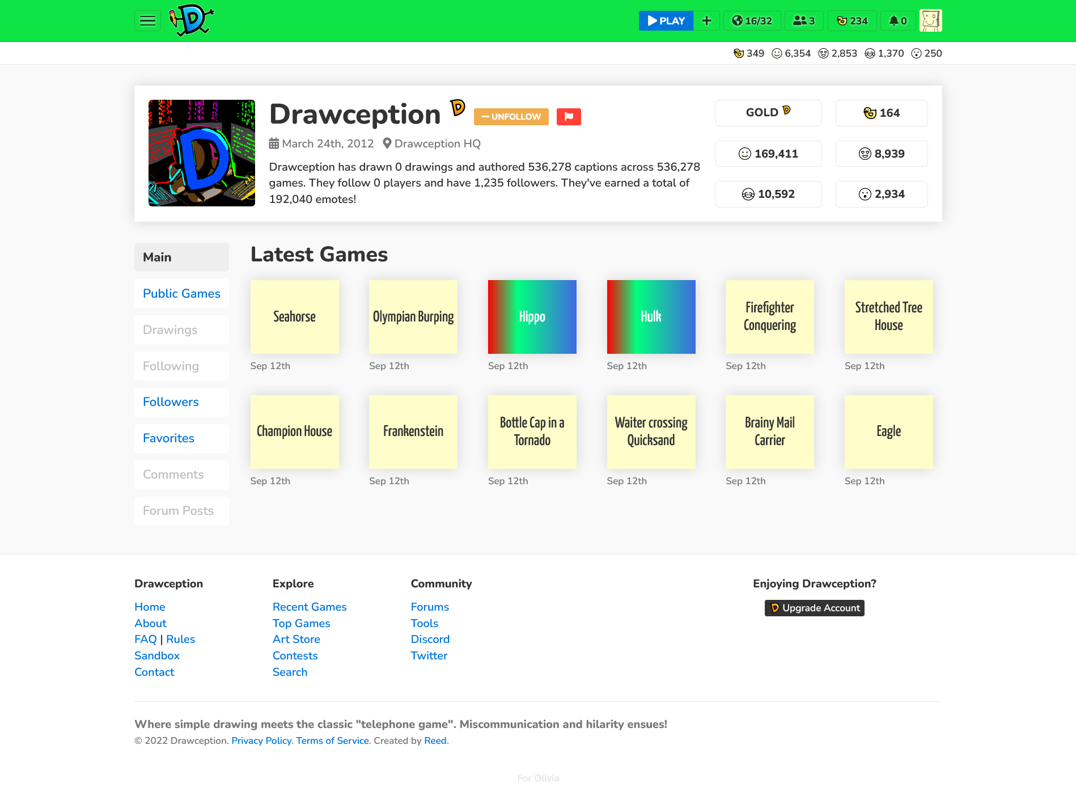Open the friends list icon showing 3
1076x800 pixels.
pos(804,20)
